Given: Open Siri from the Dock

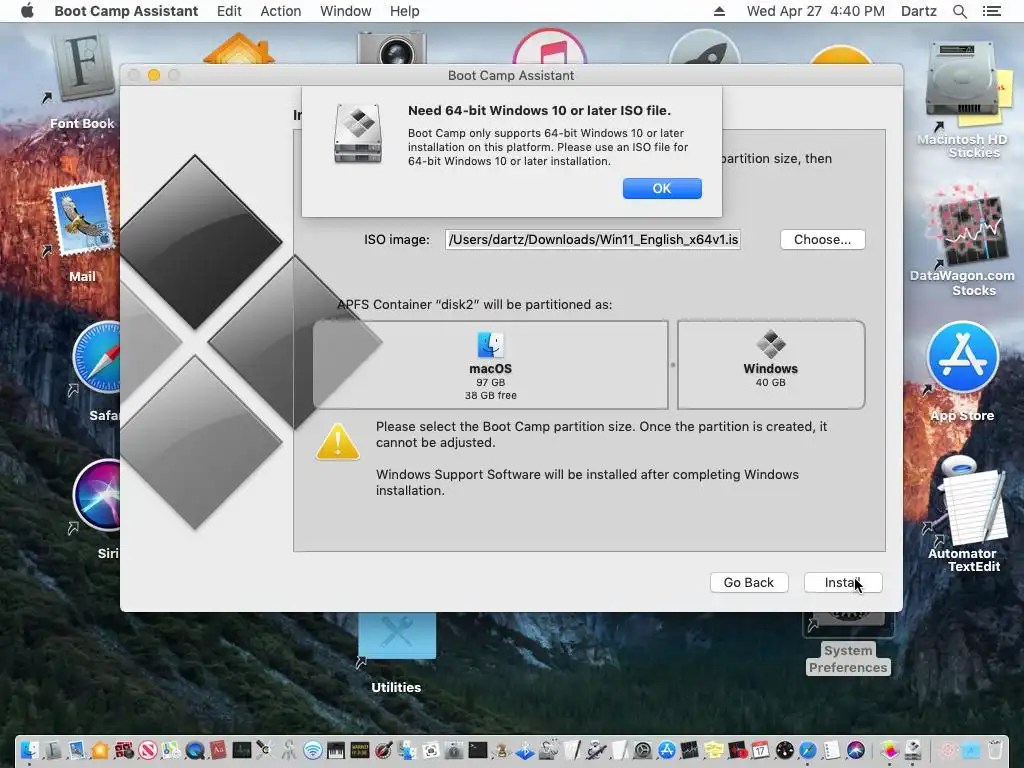Looking at the screenshot, I should pyautogui.click(x=856, y=750).
